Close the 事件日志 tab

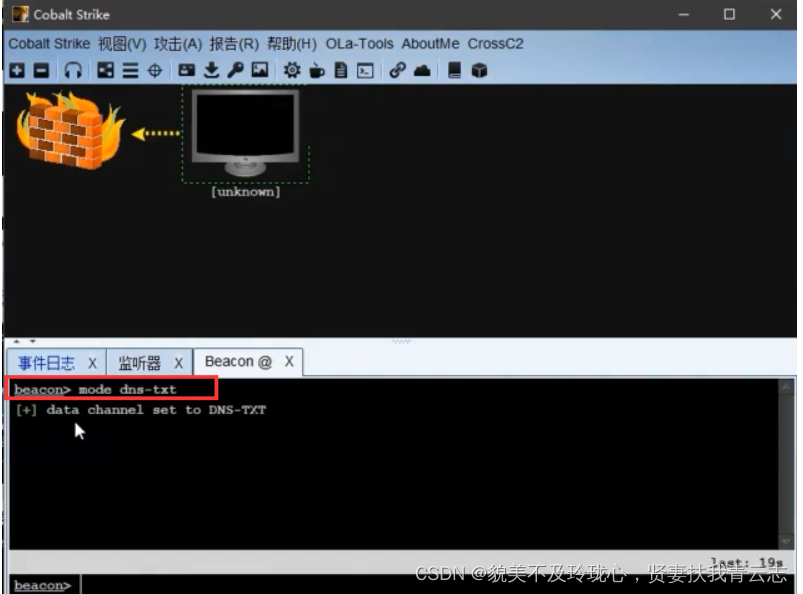pos(92,363)
